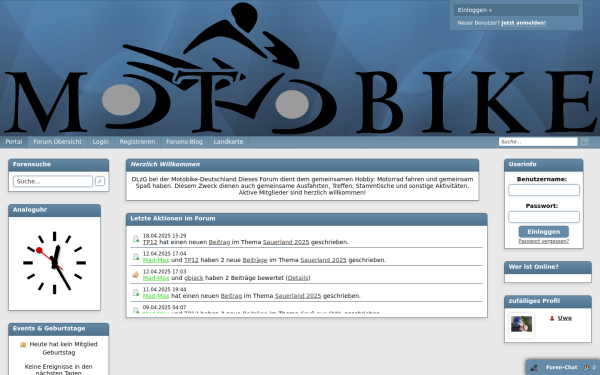
Task: Click the Analoguhr panel header
Action: tap(54, 210)
